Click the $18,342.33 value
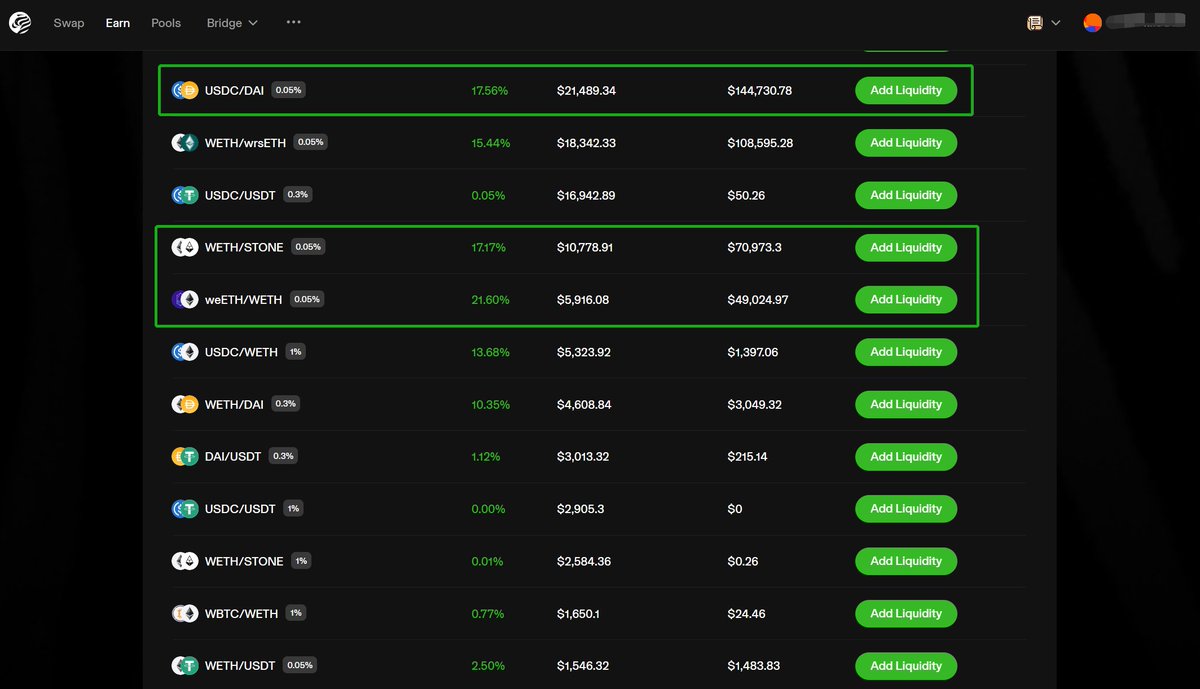Viewport: 1200px width, 689px height. [x=586, y=143]
